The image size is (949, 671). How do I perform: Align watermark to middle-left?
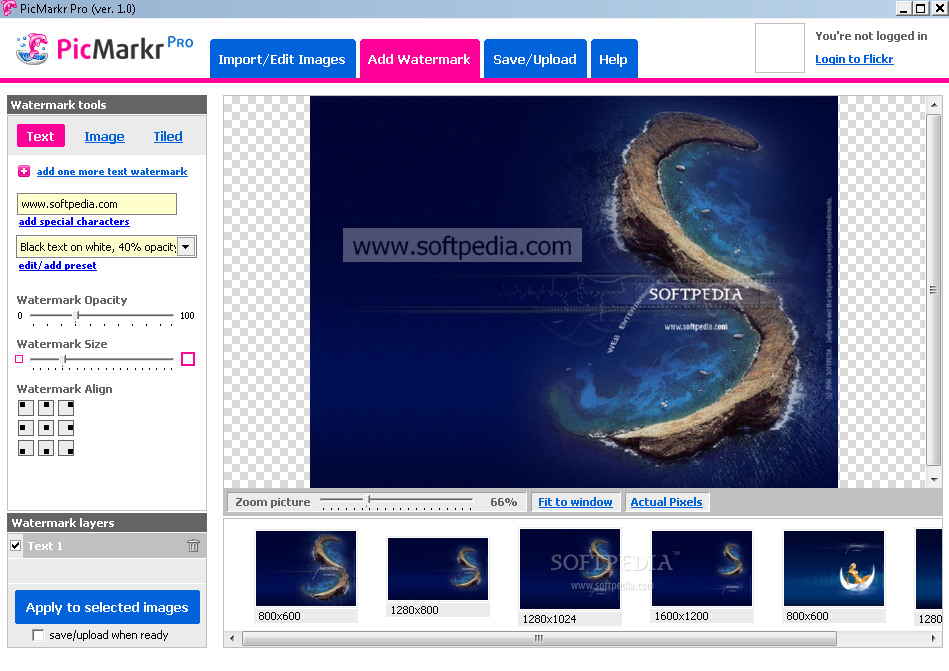tap(26, 428)
